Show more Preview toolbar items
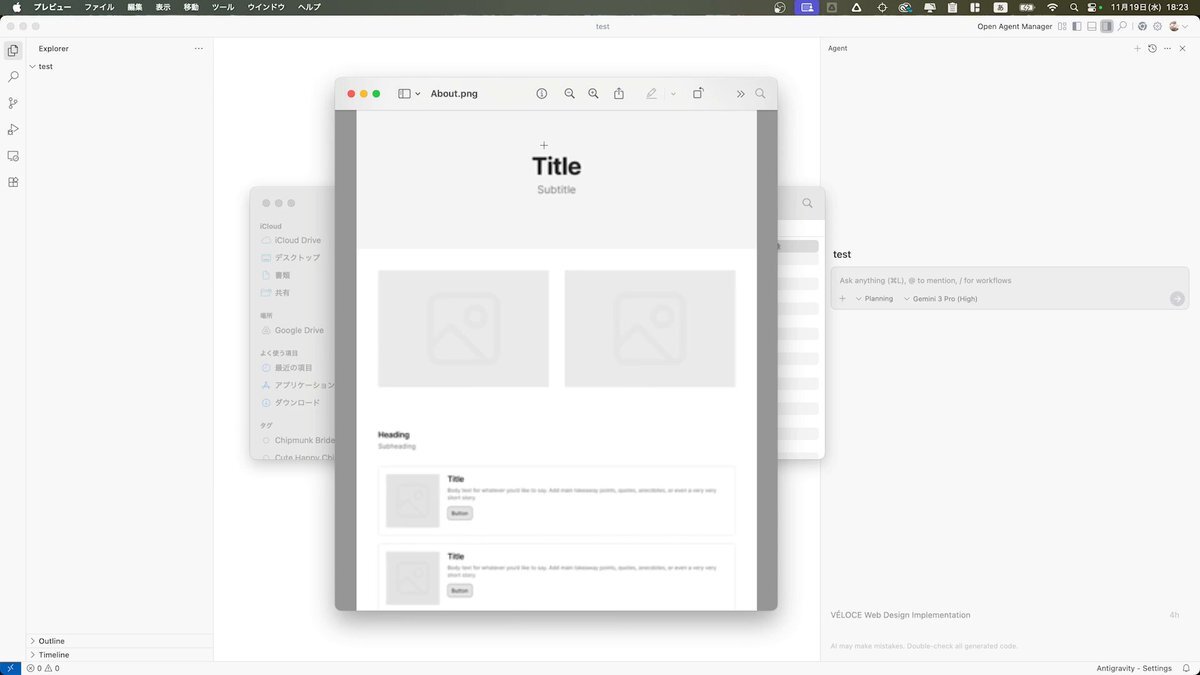This screenshot has height=675, width=1200. click(x=741, y=93)
